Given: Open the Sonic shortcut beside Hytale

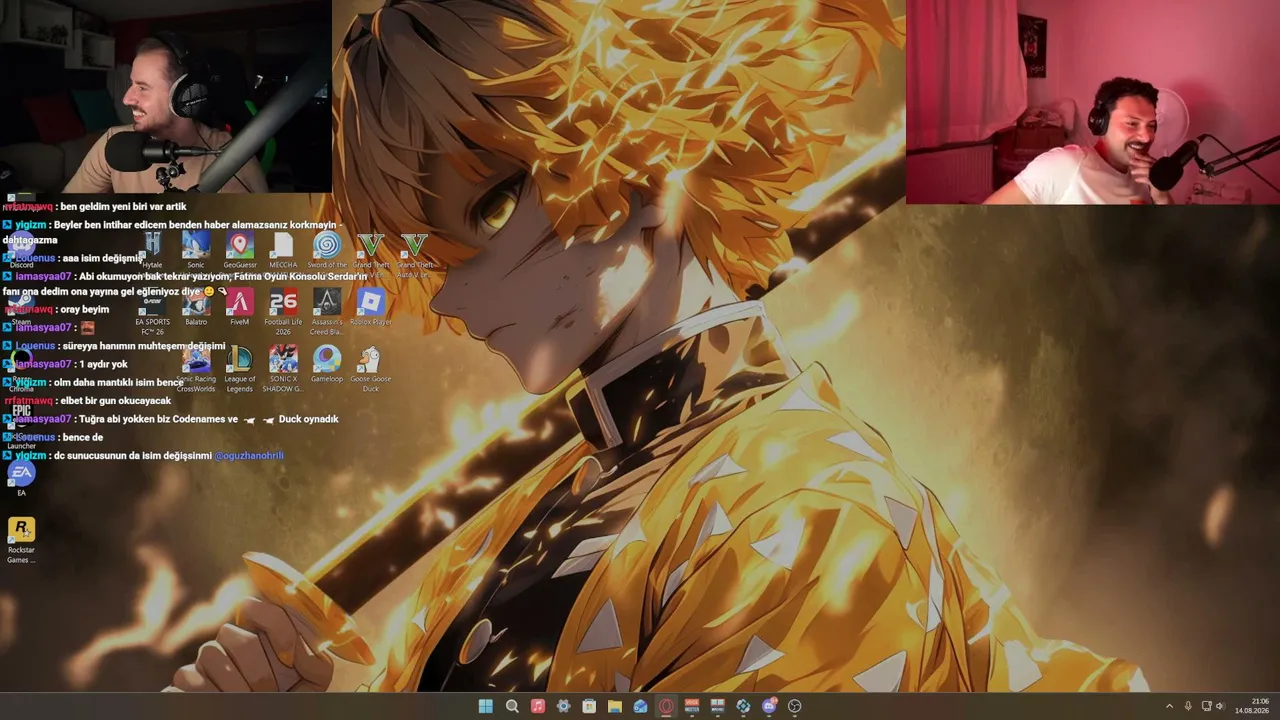Looking at the screenshot, I should [x=196, y=250].
